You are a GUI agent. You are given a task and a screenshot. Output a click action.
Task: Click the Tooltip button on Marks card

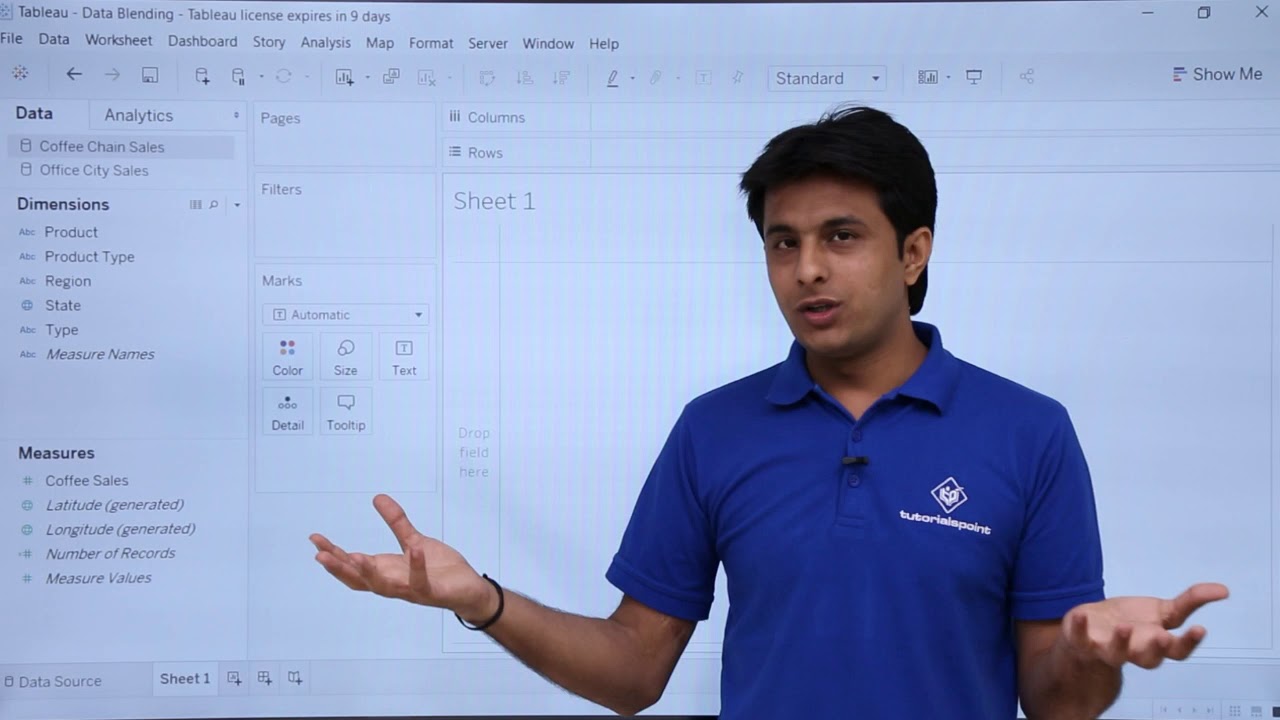(x=345, y=412)
